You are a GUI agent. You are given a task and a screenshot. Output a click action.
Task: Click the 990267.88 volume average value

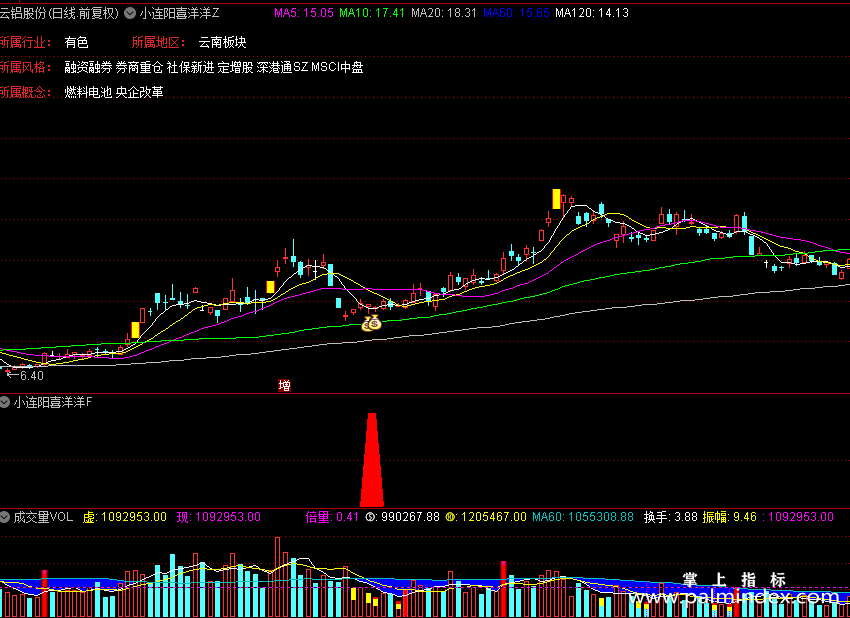tap(410, 517)
